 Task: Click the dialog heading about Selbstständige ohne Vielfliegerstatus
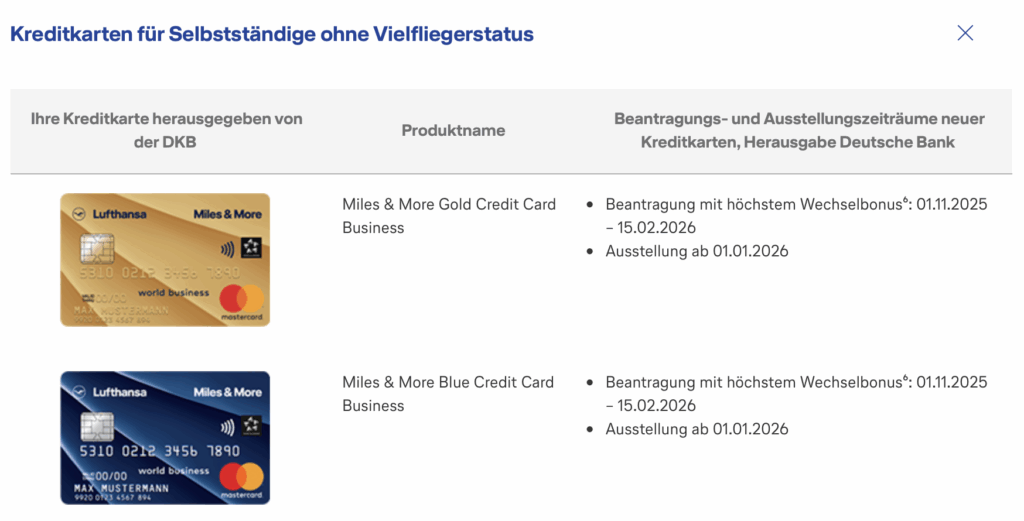click(272, 34)
